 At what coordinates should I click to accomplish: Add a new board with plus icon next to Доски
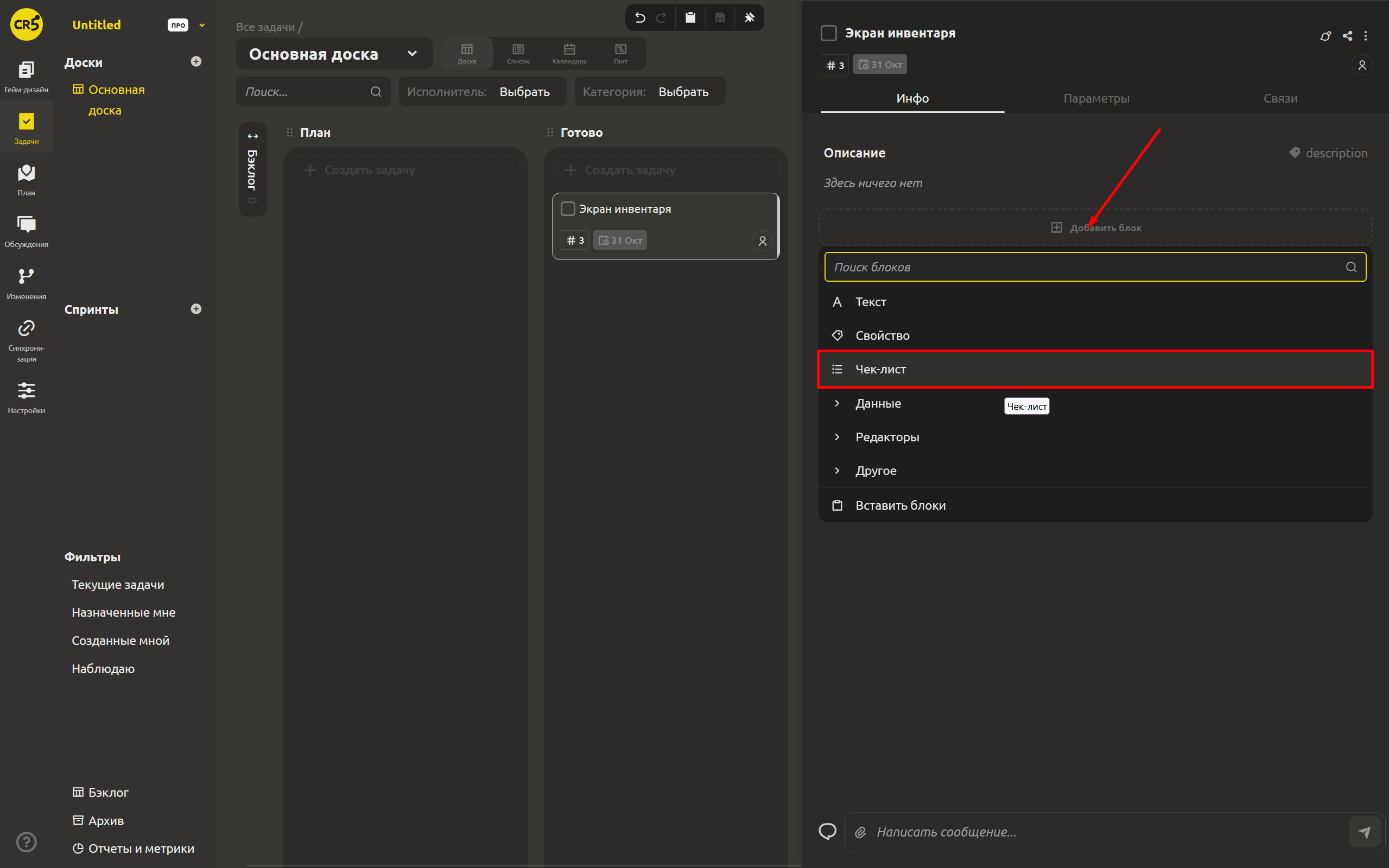coord(196,61)
